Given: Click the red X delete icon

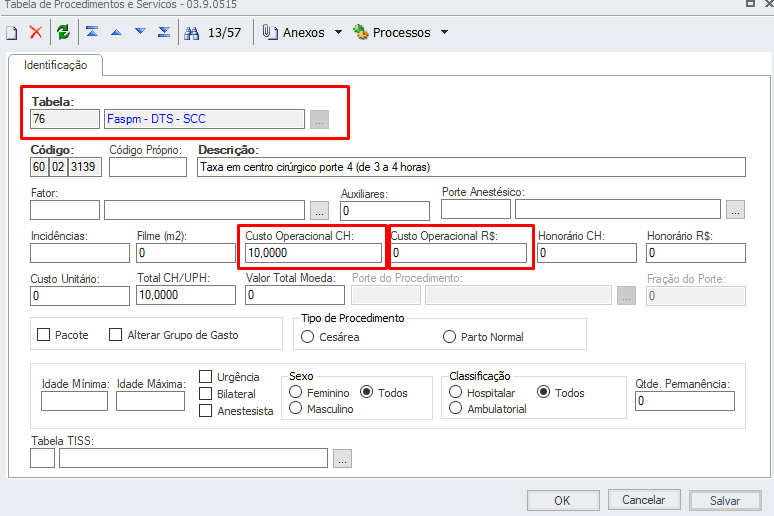Looking at the screenshot, I should pos(36,33).
